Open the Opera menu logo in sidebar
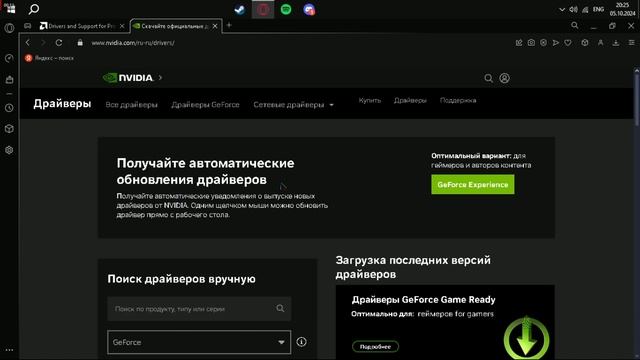 click(x=9, y=28)
